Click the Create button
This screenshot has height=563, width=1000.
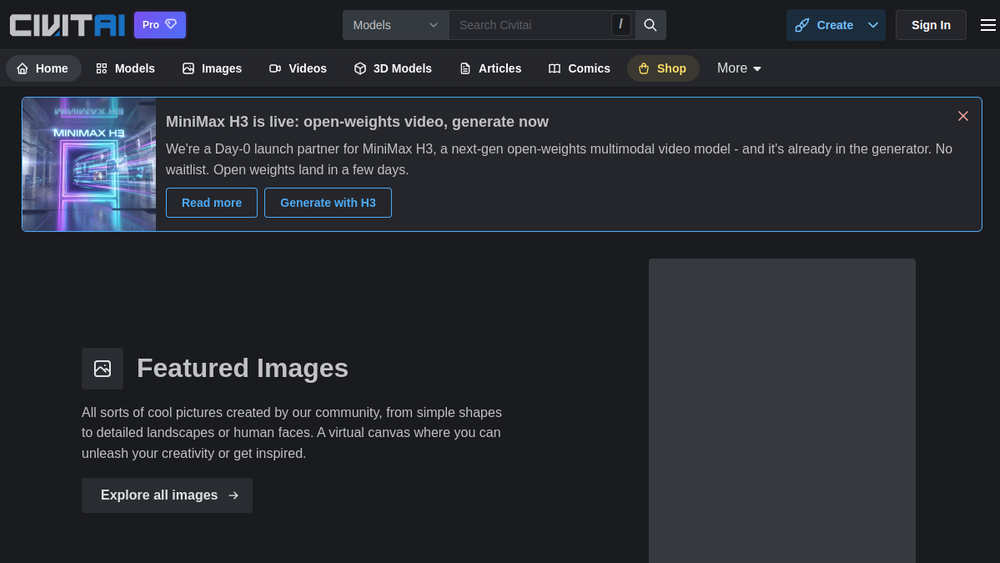pyautogui.click(x=825, y=25)
